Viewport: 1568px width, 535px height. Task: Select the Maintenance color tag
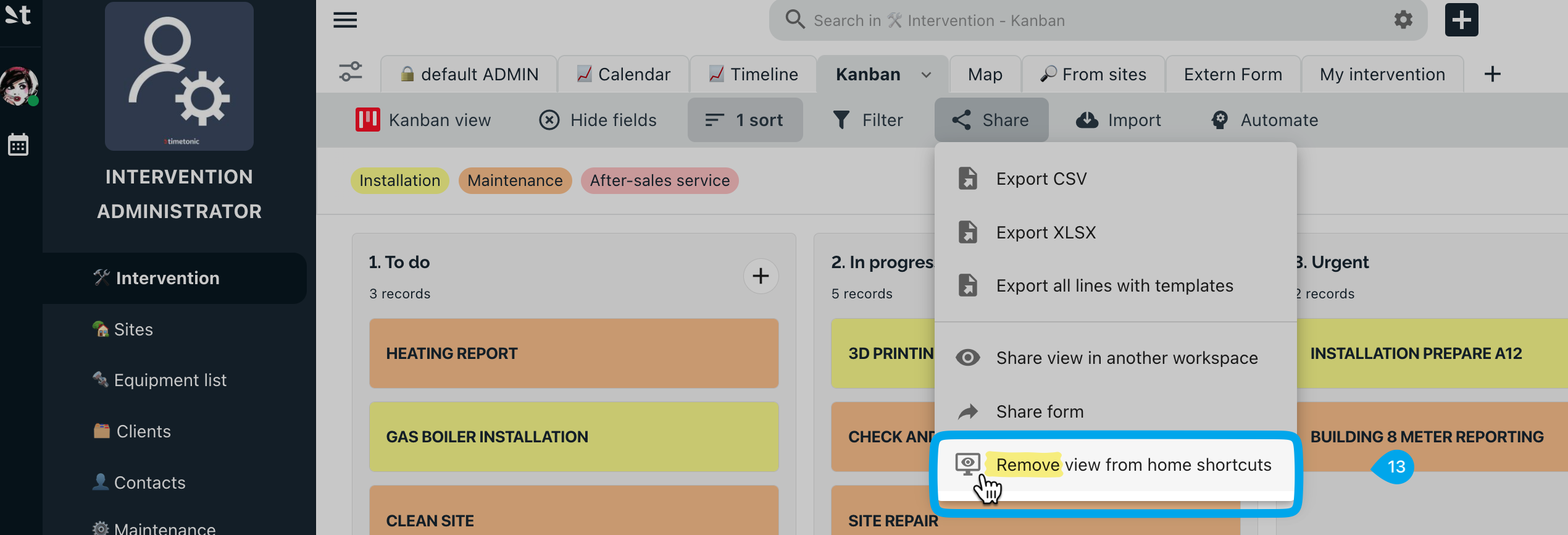pos(515,180)
